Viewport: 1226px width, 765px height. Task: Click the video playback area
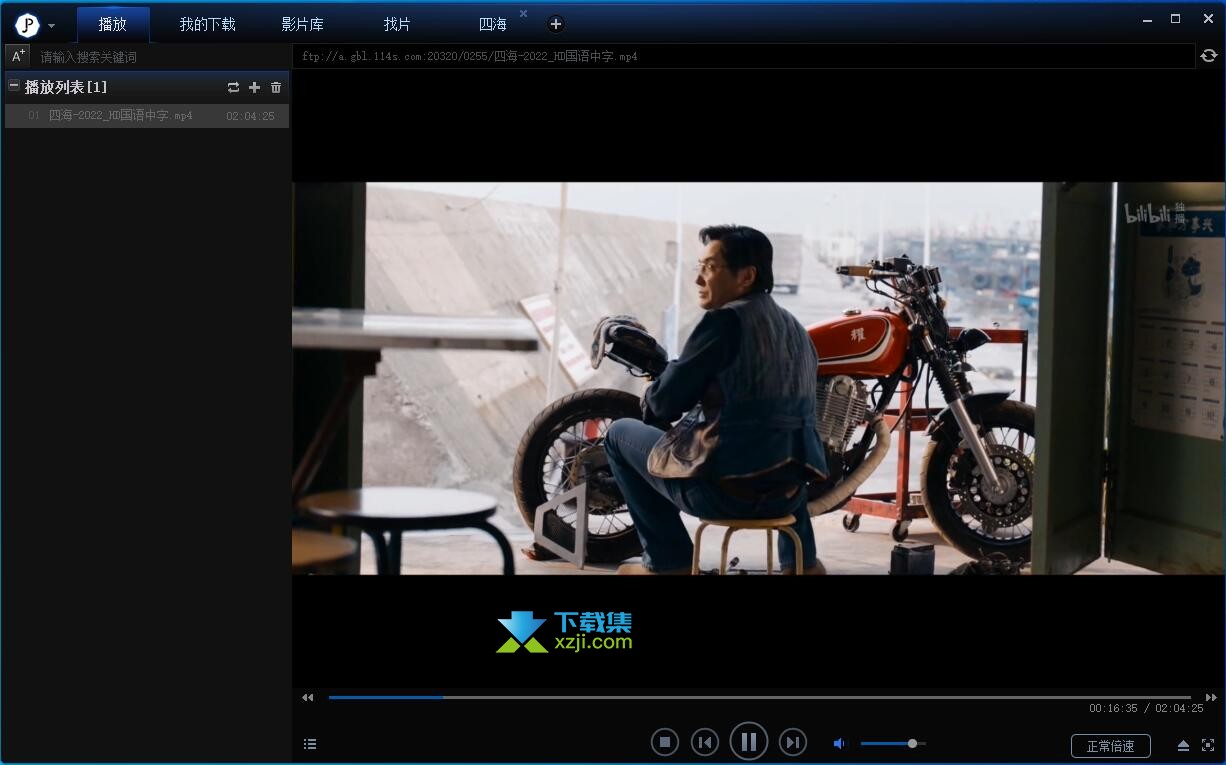tap(758, 378)
